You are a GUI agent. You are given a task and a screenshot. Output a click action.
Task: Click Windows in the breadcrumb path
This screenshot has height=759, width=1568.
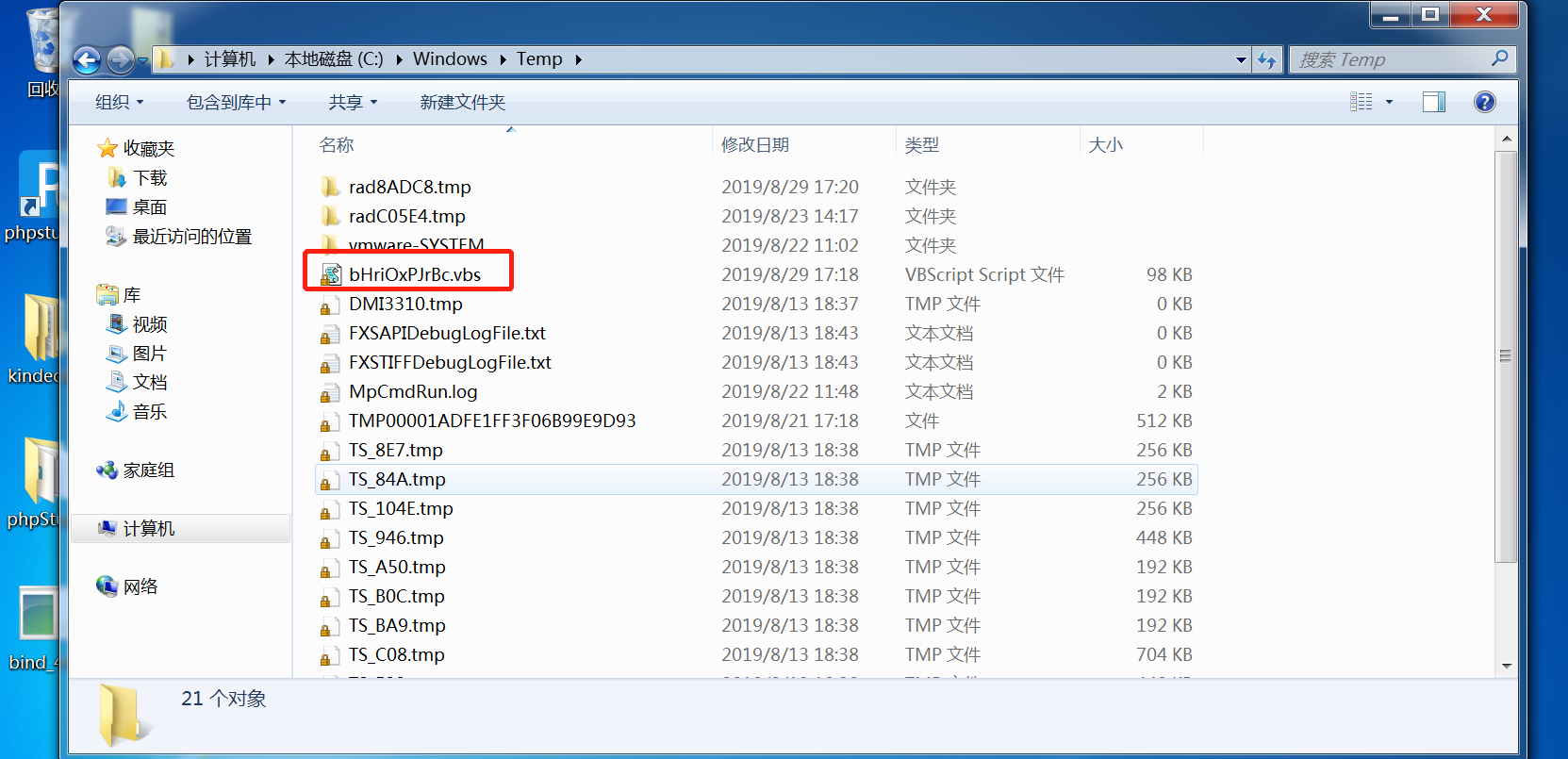pos(450,58)
